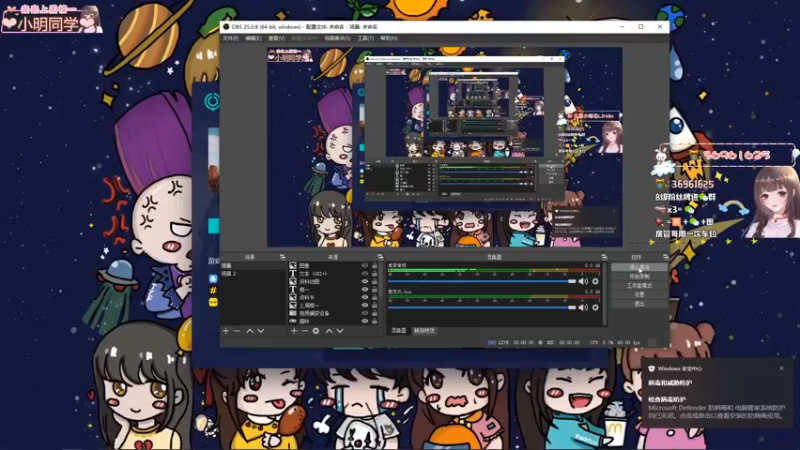Screen dimensions: 800x450
Task: Remove selected source with minus icon in 来源 panel
Action: pos(305,331)
